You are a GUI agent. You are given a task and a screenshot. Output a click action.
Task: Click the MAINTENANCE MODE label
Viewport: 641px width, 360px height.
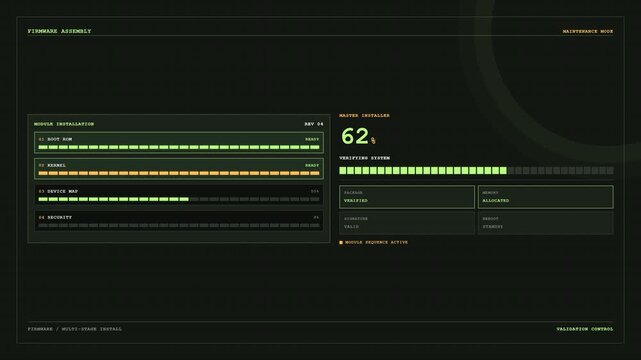[587, 31]
